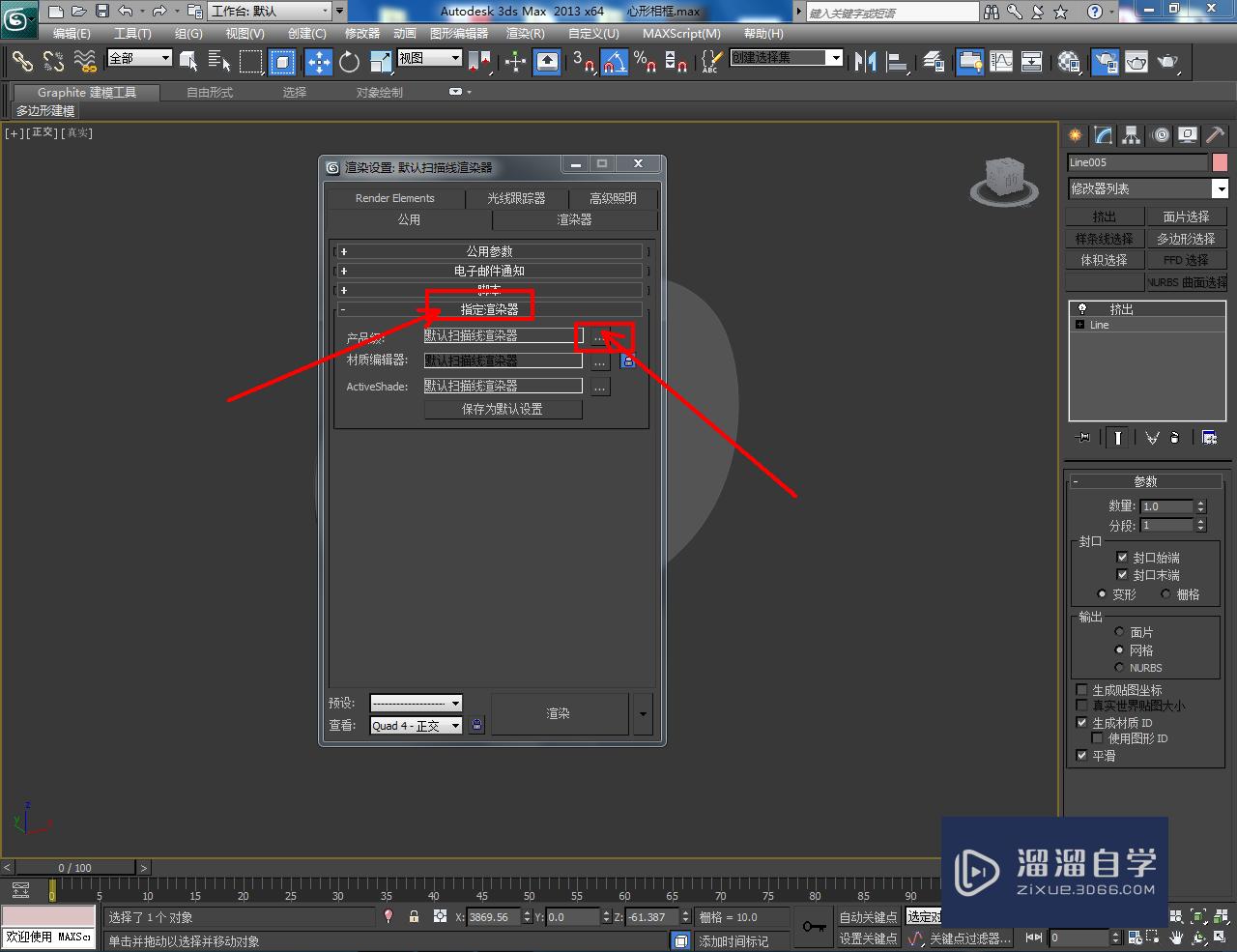Click Configure Modifier Sets icon

(1209, 438)
